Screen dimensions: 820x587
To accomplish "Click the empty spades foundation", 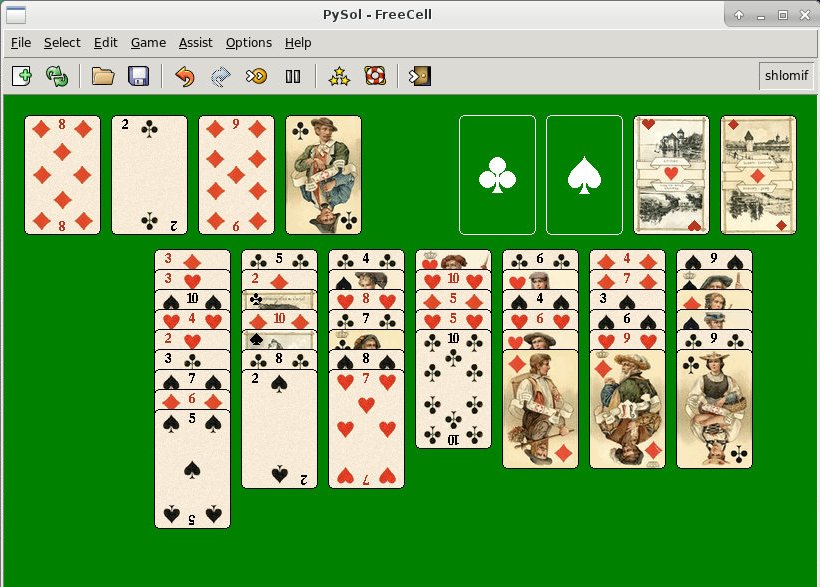I will point(584,175).
